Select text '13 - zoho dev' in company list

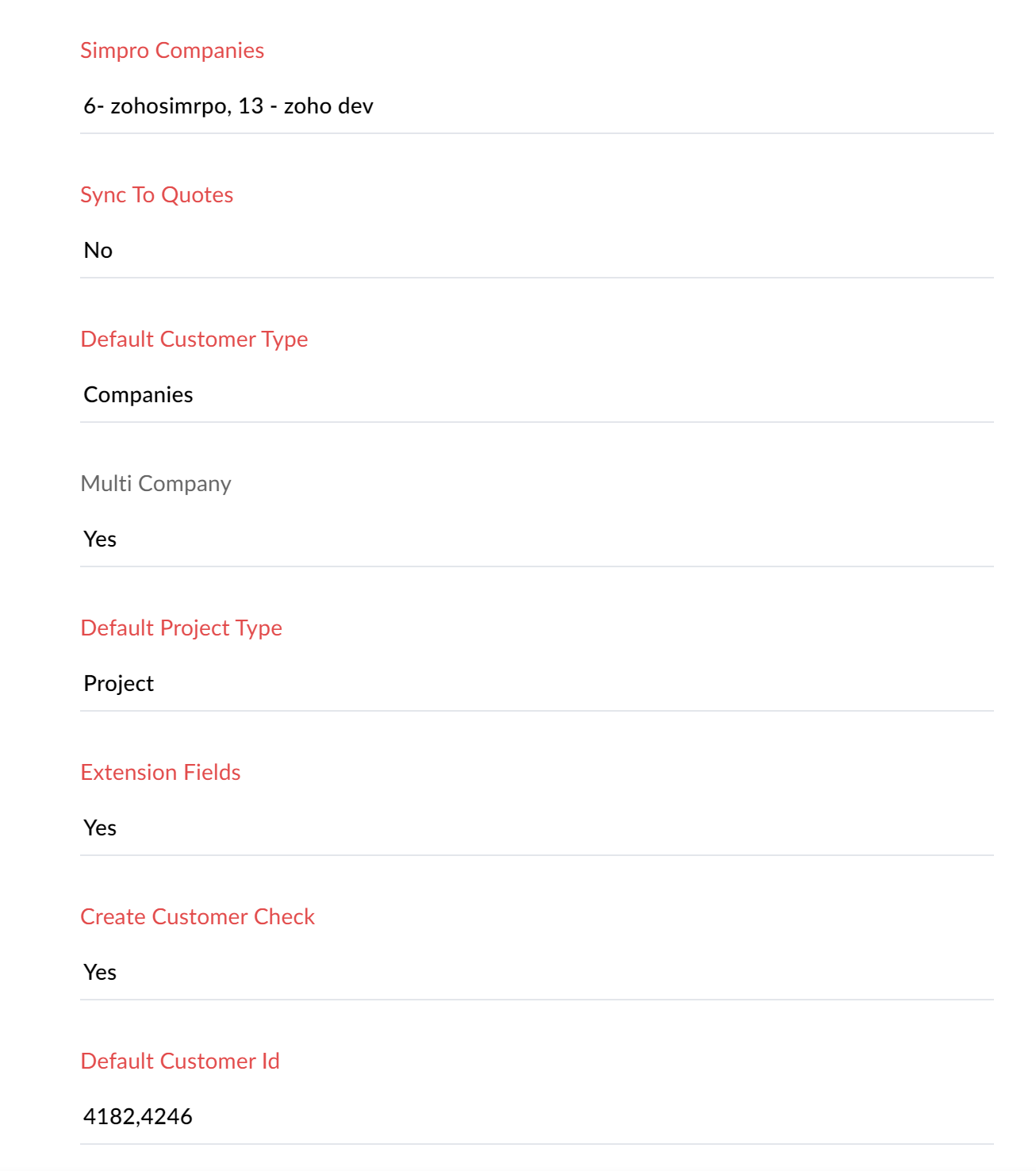[317, 106]
